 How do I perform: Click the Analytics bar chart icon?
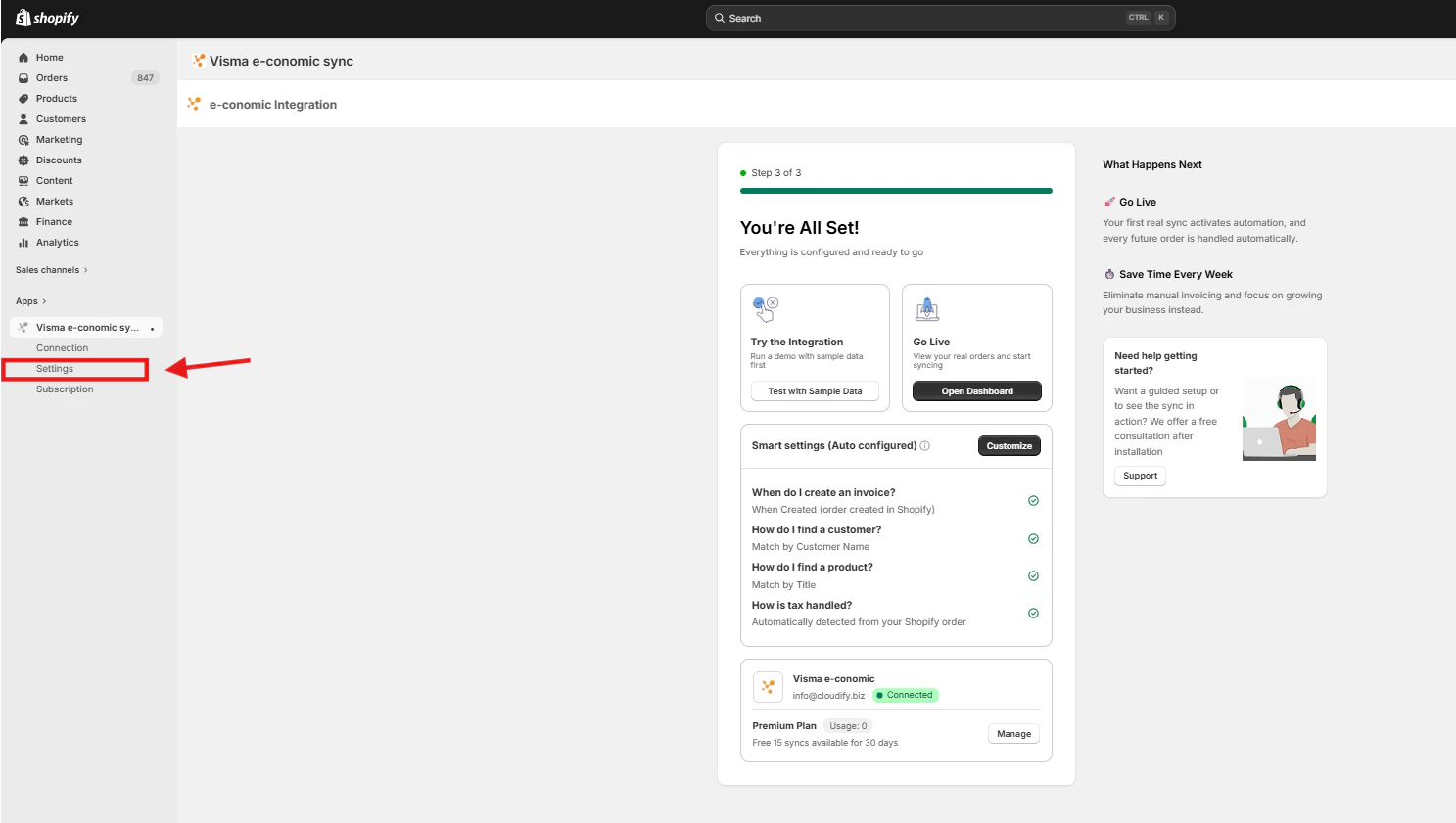23,243
